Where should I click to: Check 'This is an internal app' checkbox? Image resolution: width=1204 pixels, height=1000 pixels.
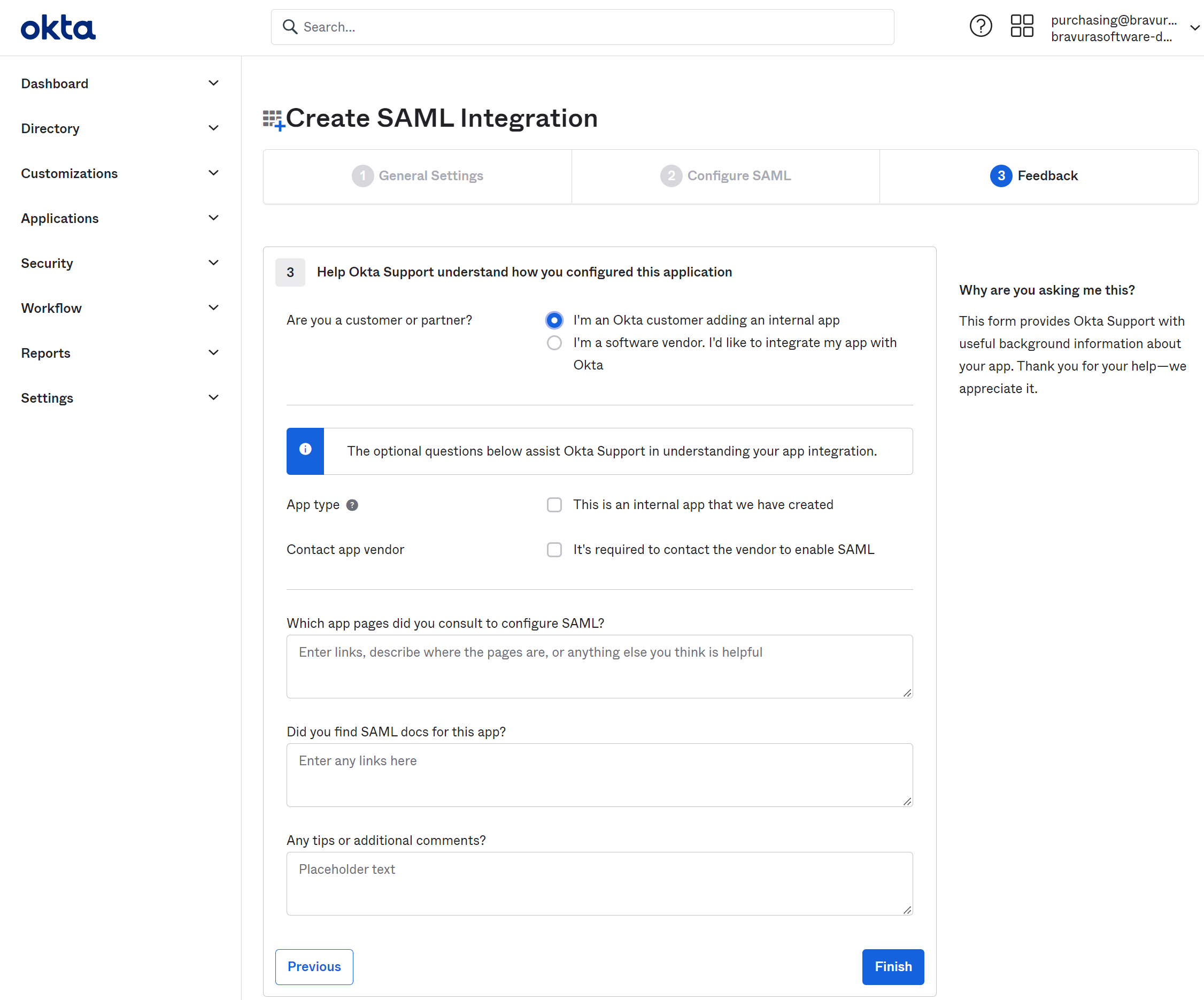coord(554,505)
